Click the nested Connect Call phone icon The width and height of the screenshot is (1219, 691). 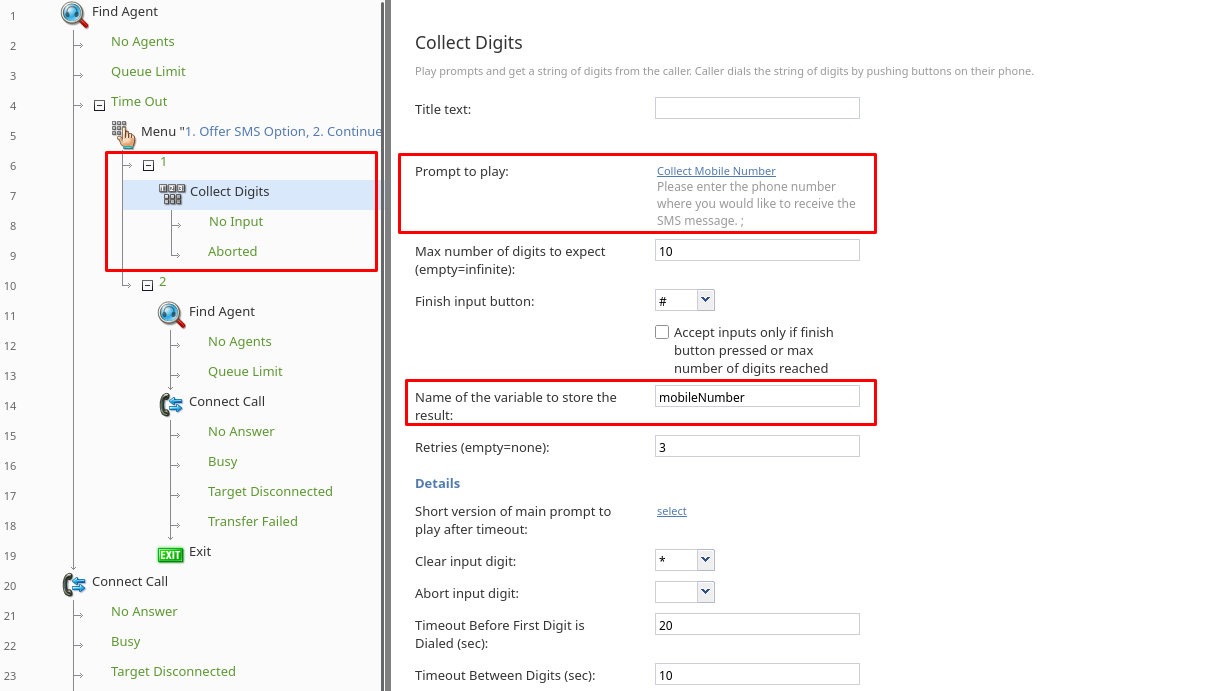click(x=171, y=403)
